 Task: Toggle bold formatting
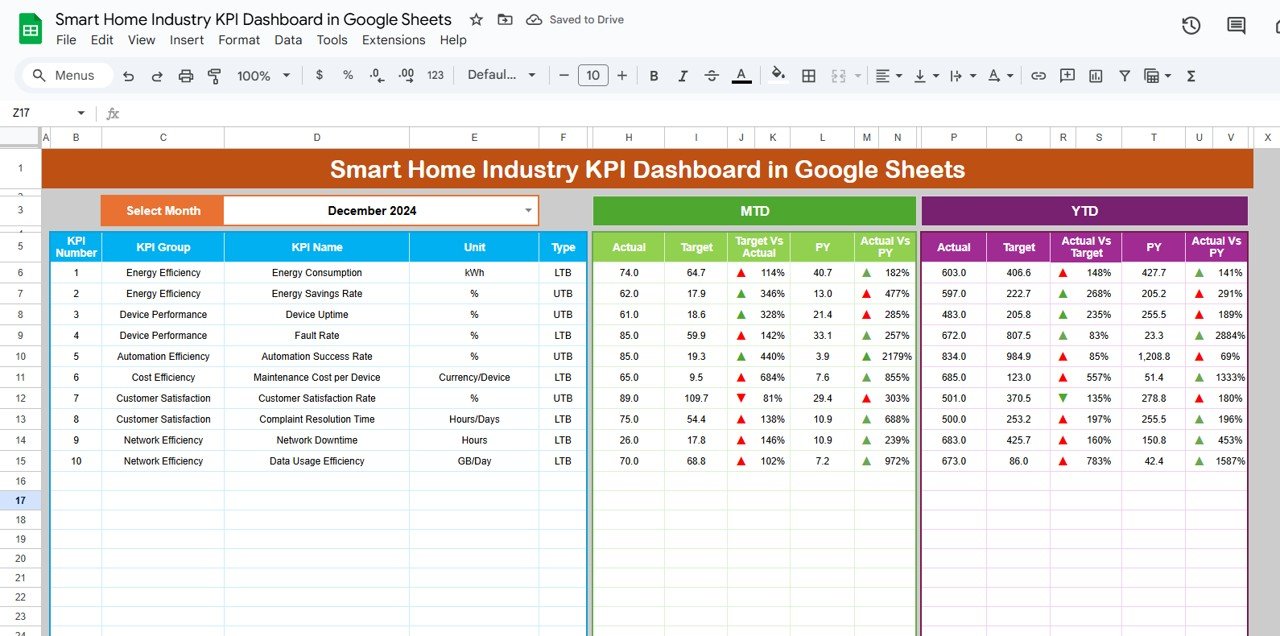[654, 76]
